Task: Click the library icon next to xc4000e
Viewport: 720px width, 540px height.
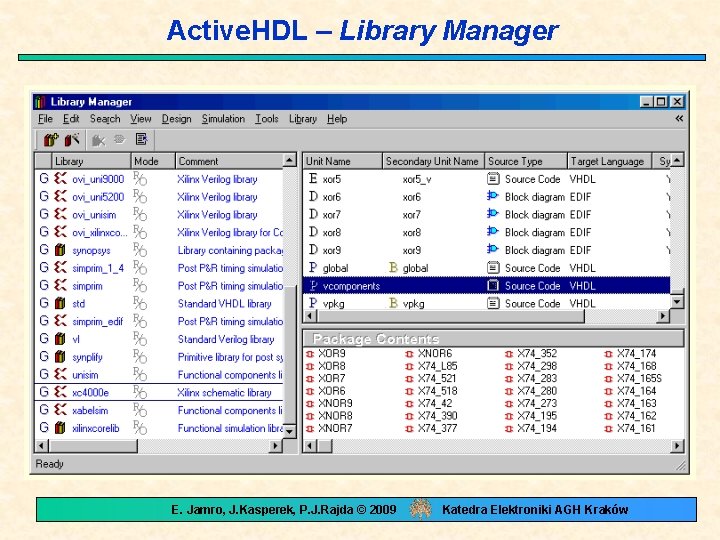Action: pos(60,392)
